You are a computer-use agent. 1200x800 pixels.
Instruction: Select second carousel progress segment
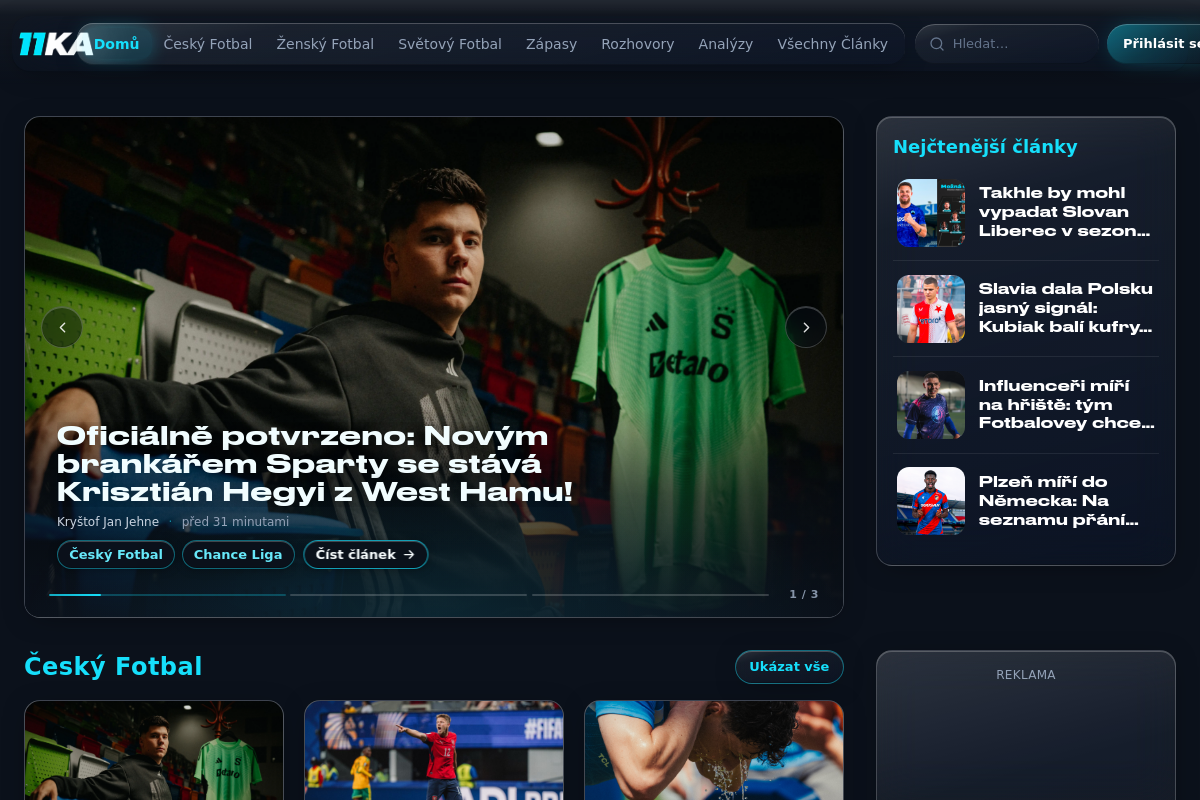coord(408,595)
